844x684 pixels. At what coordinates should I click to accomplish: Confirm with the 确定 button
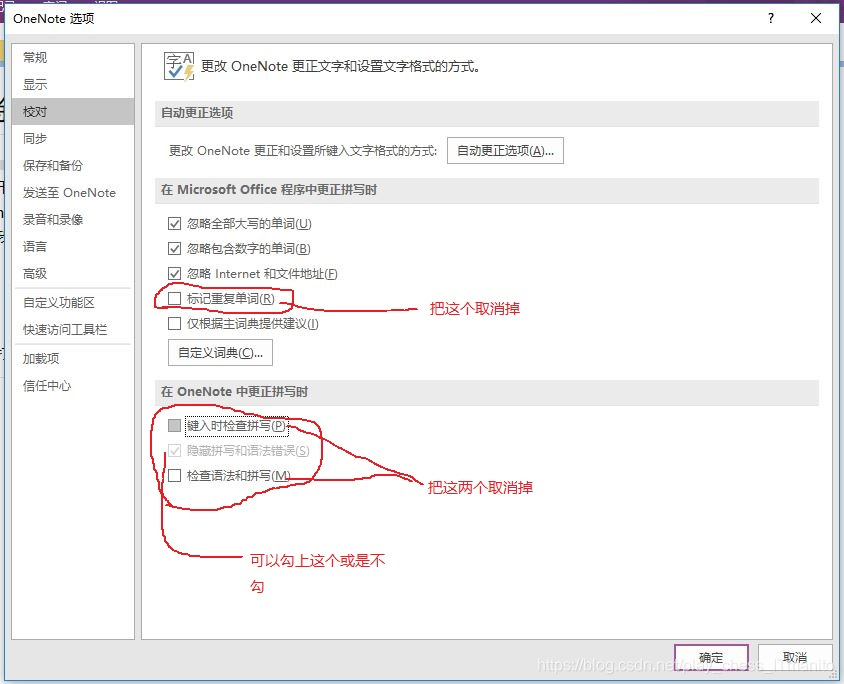711,657
